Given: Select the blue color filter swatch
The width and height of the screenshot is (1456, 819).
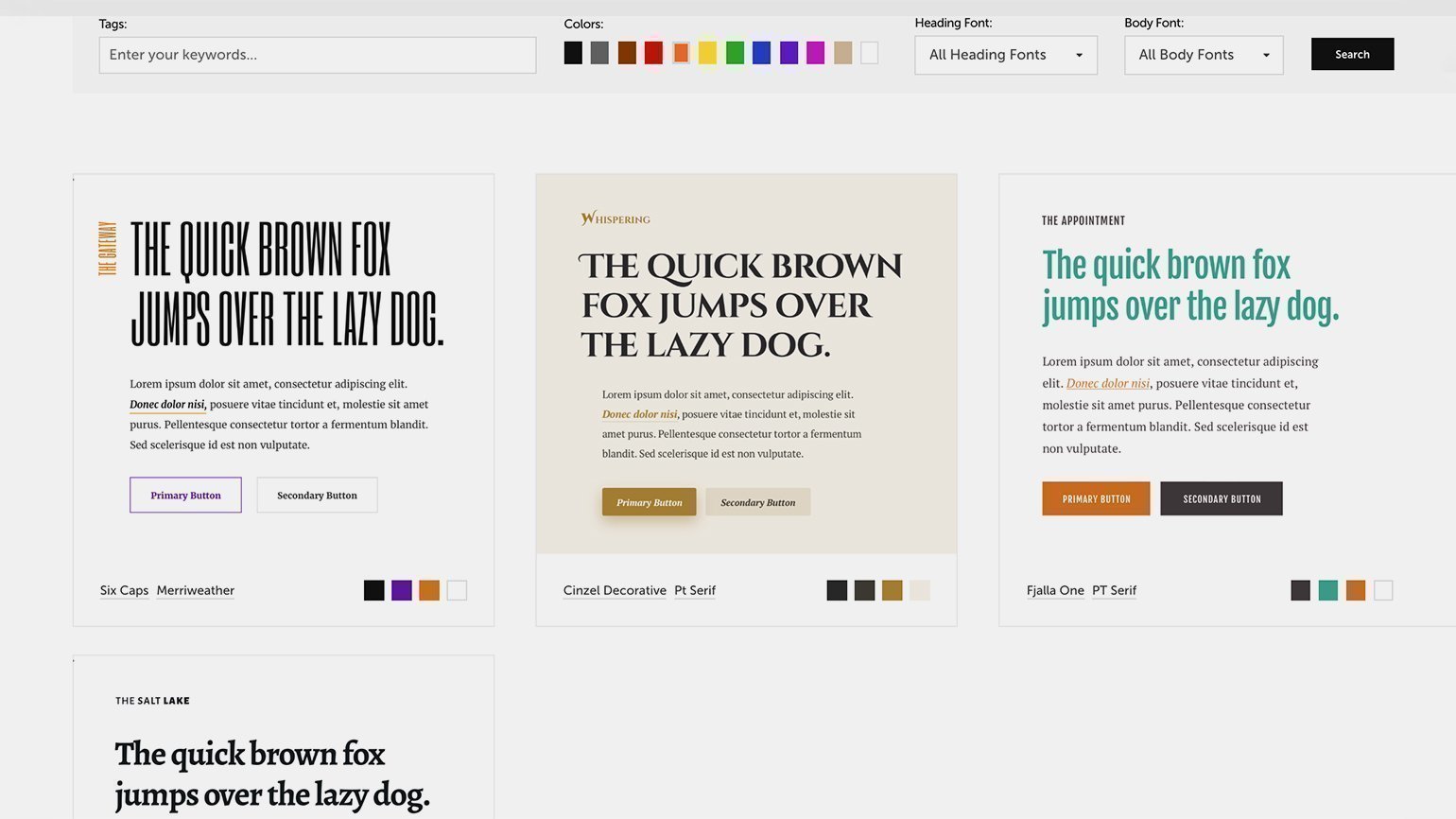Looking at the screenshot, I should click(761, 53).
